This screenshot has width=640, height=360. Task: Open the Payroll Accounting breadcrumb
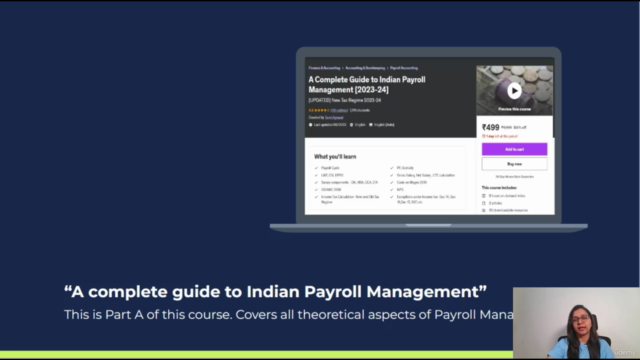tap(404, 68)
